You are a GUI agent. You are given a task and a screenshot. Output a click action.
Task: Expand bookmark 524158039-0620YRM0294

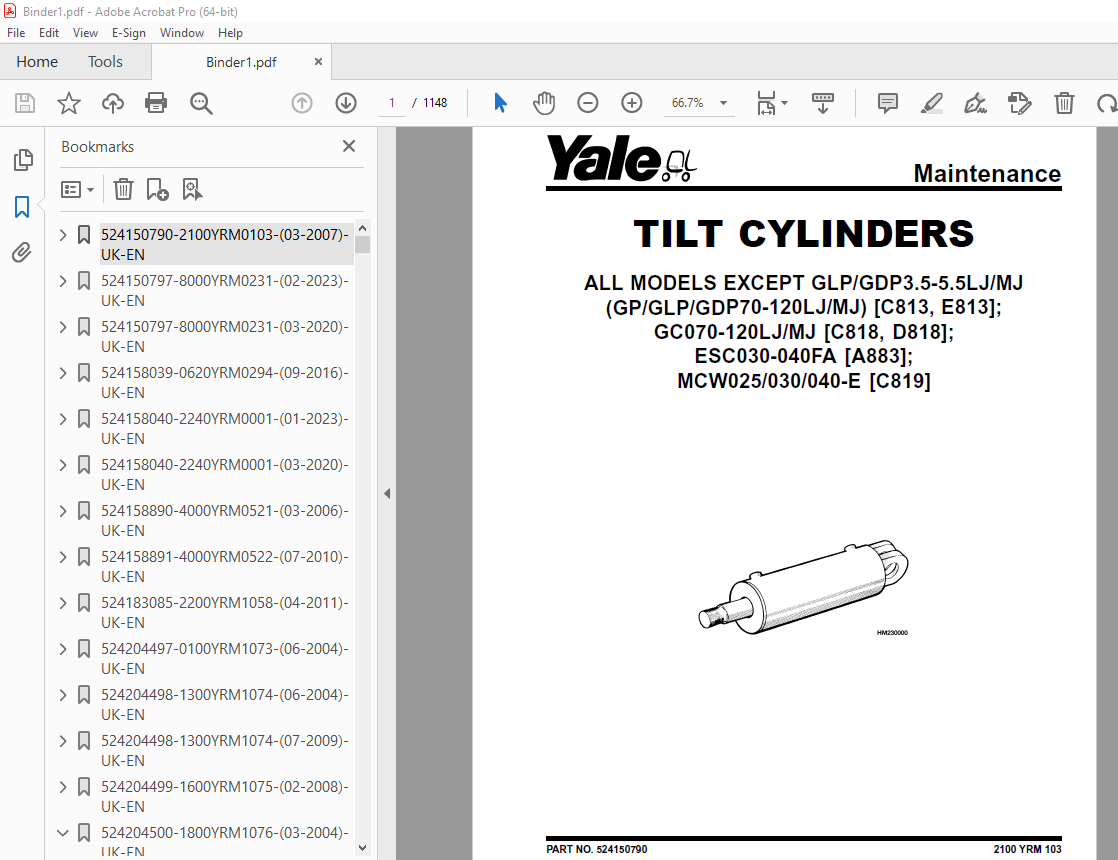point(63,373)
